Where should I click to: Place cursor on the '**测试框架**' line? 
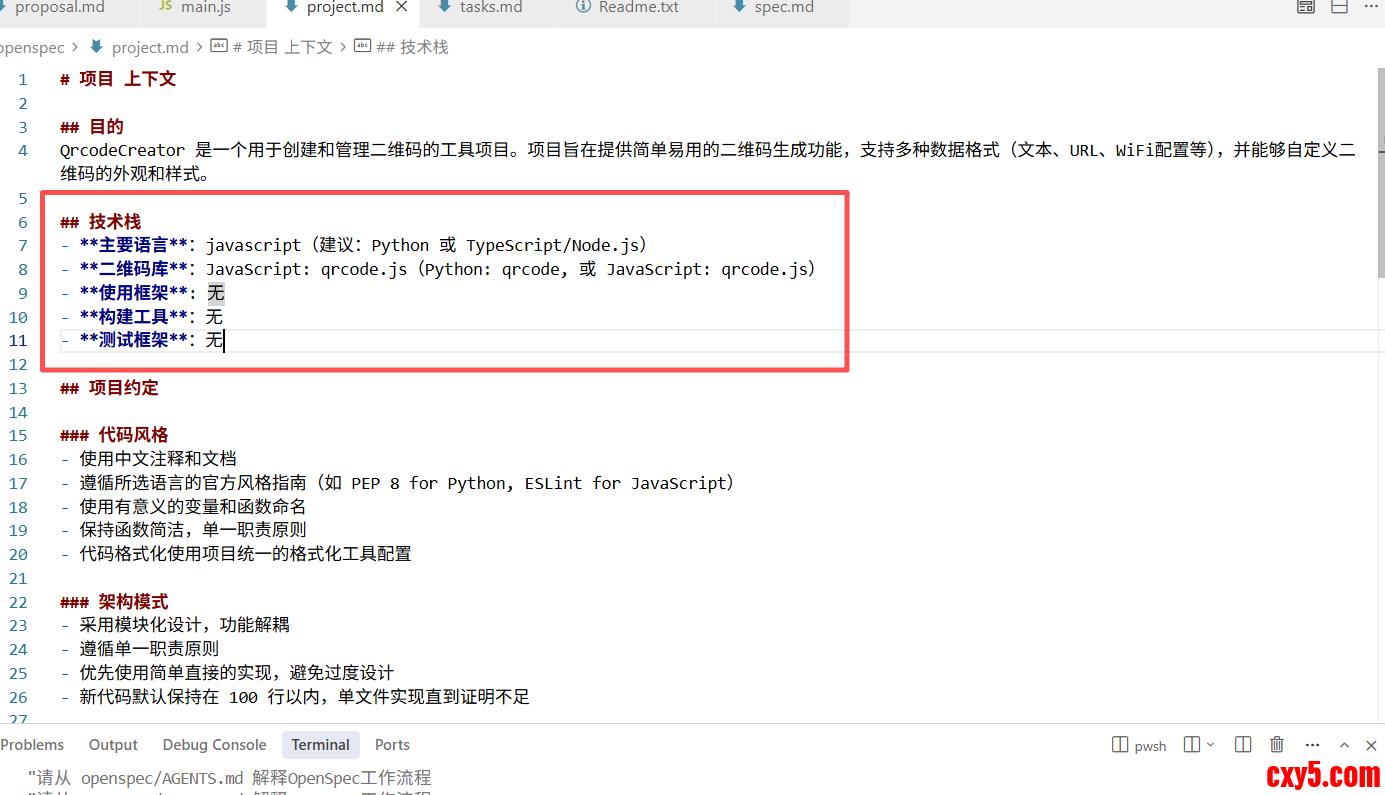coord(142,341)
